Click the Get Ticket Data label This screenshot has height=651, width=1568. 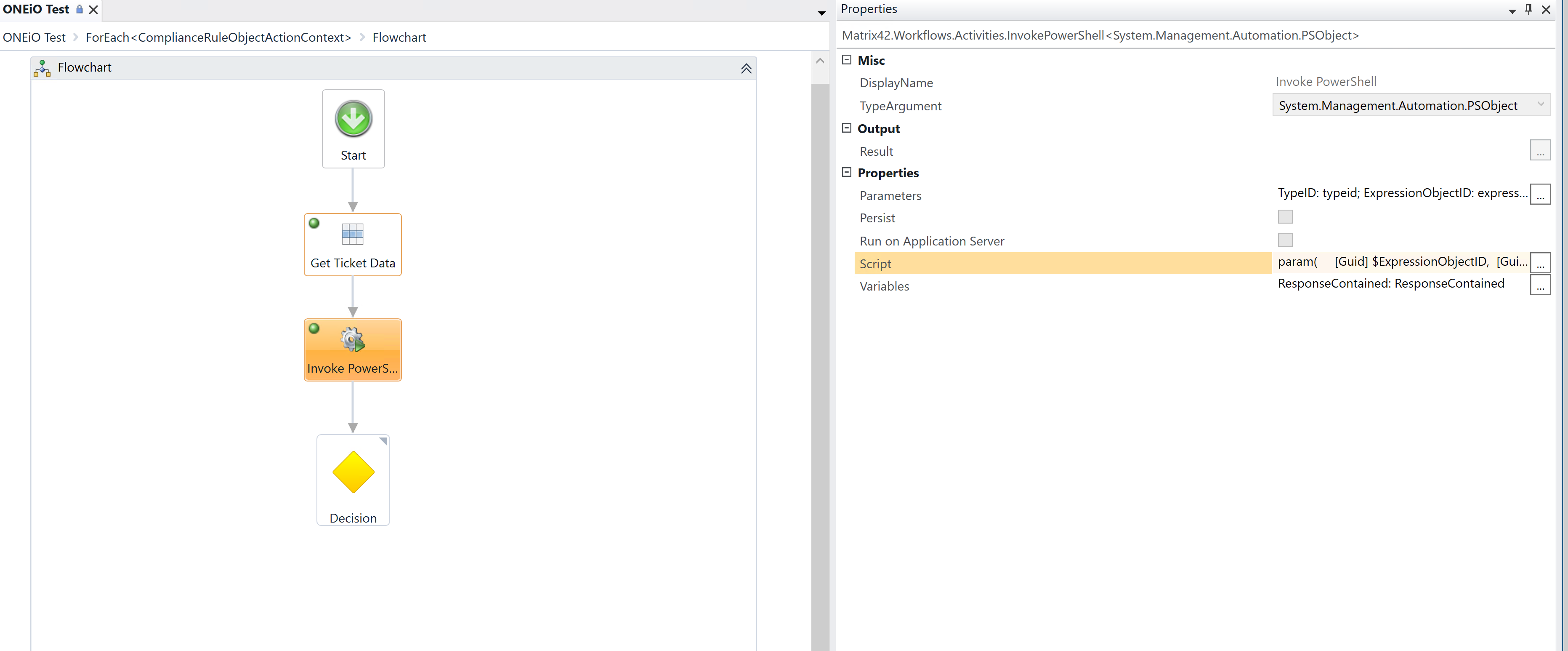[353, 263]
